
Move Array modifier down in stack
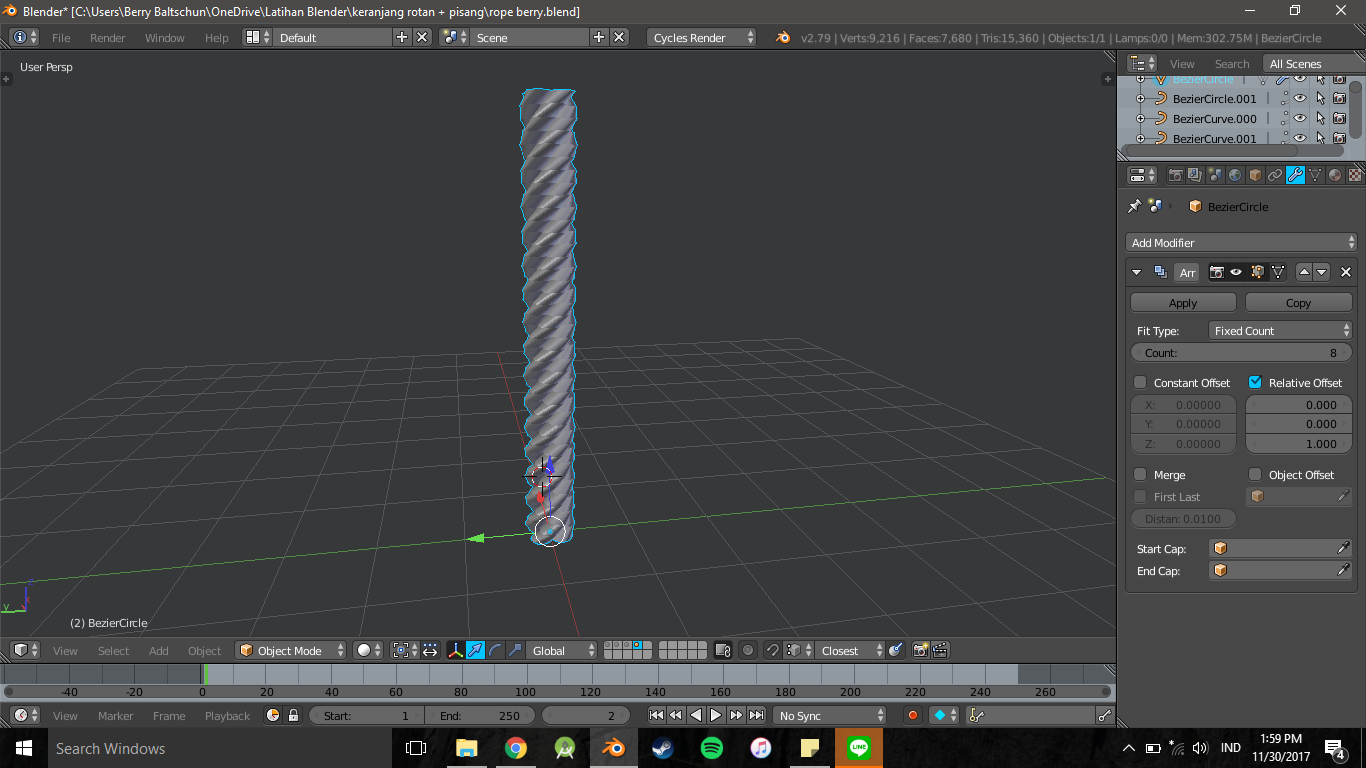point(1321,272)
